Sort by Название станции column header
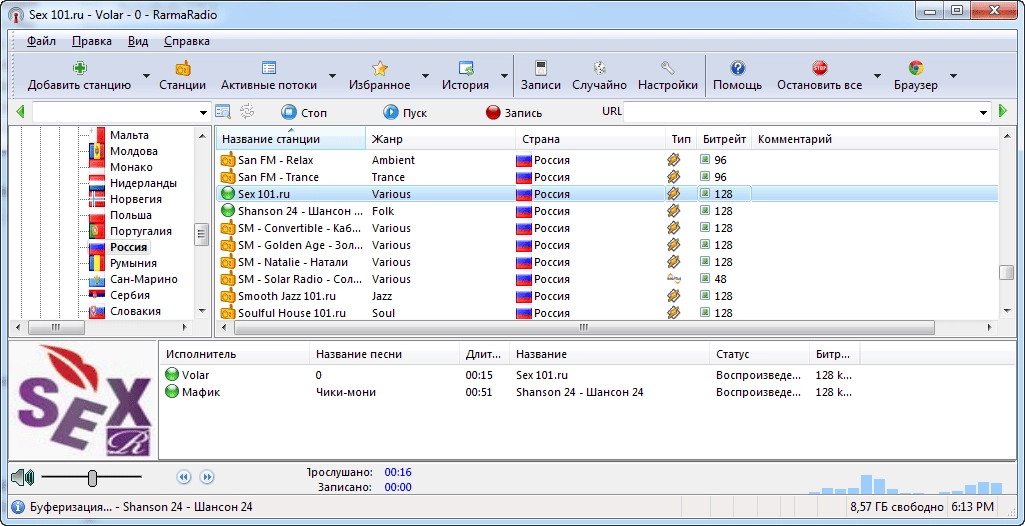Viewport: 1025px width, 526px height. pyautogui.click(x=291, y=139)
